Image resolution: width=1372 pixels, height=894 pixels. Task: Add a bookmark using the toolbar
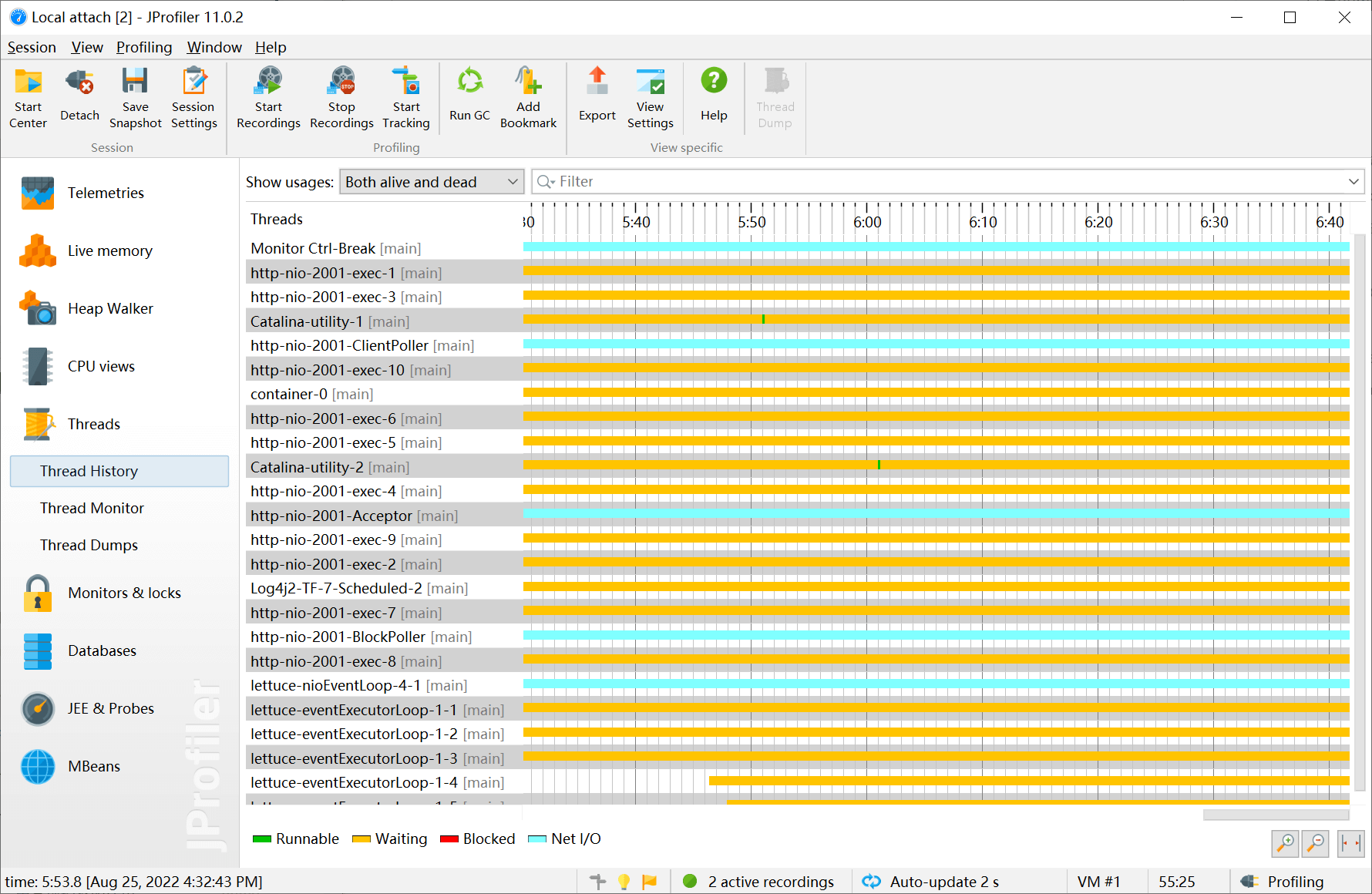tap(528, 98)
